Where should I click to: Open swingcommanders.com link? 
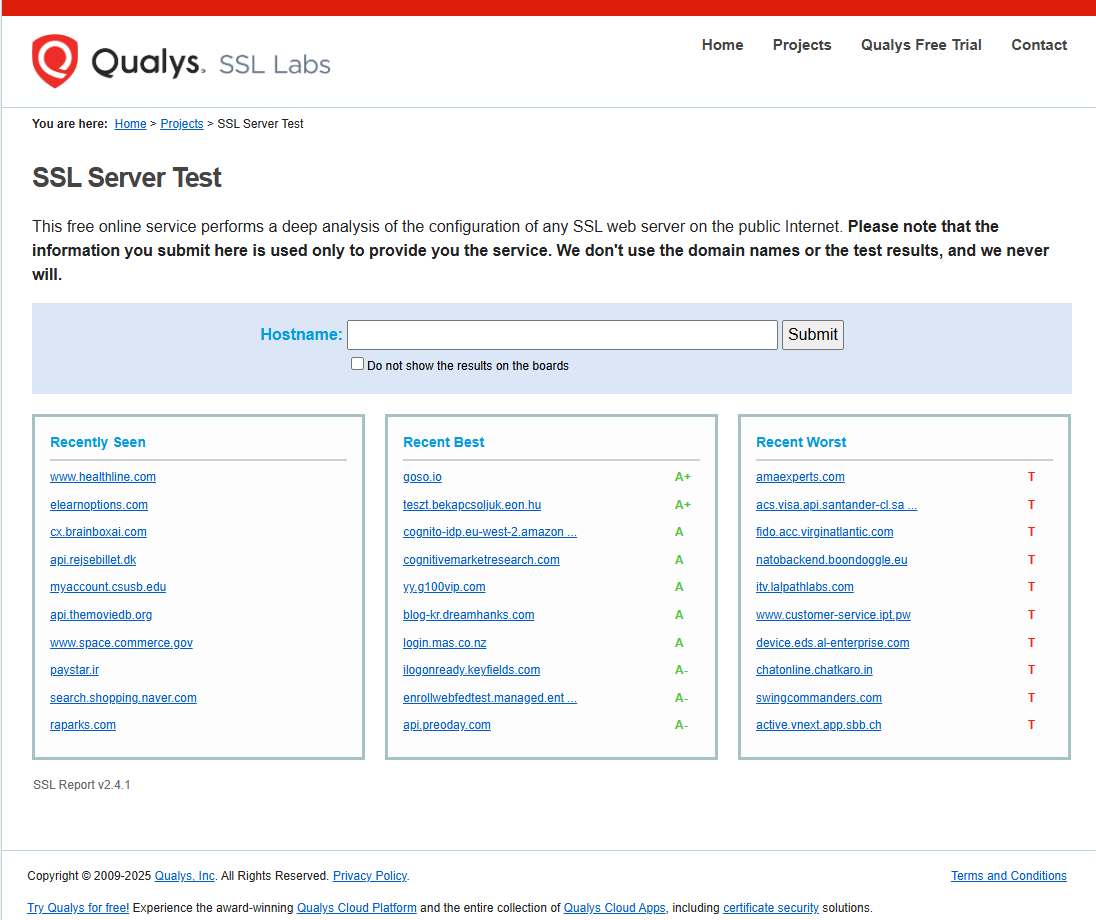pyautogui.click(x=819, y=698)
